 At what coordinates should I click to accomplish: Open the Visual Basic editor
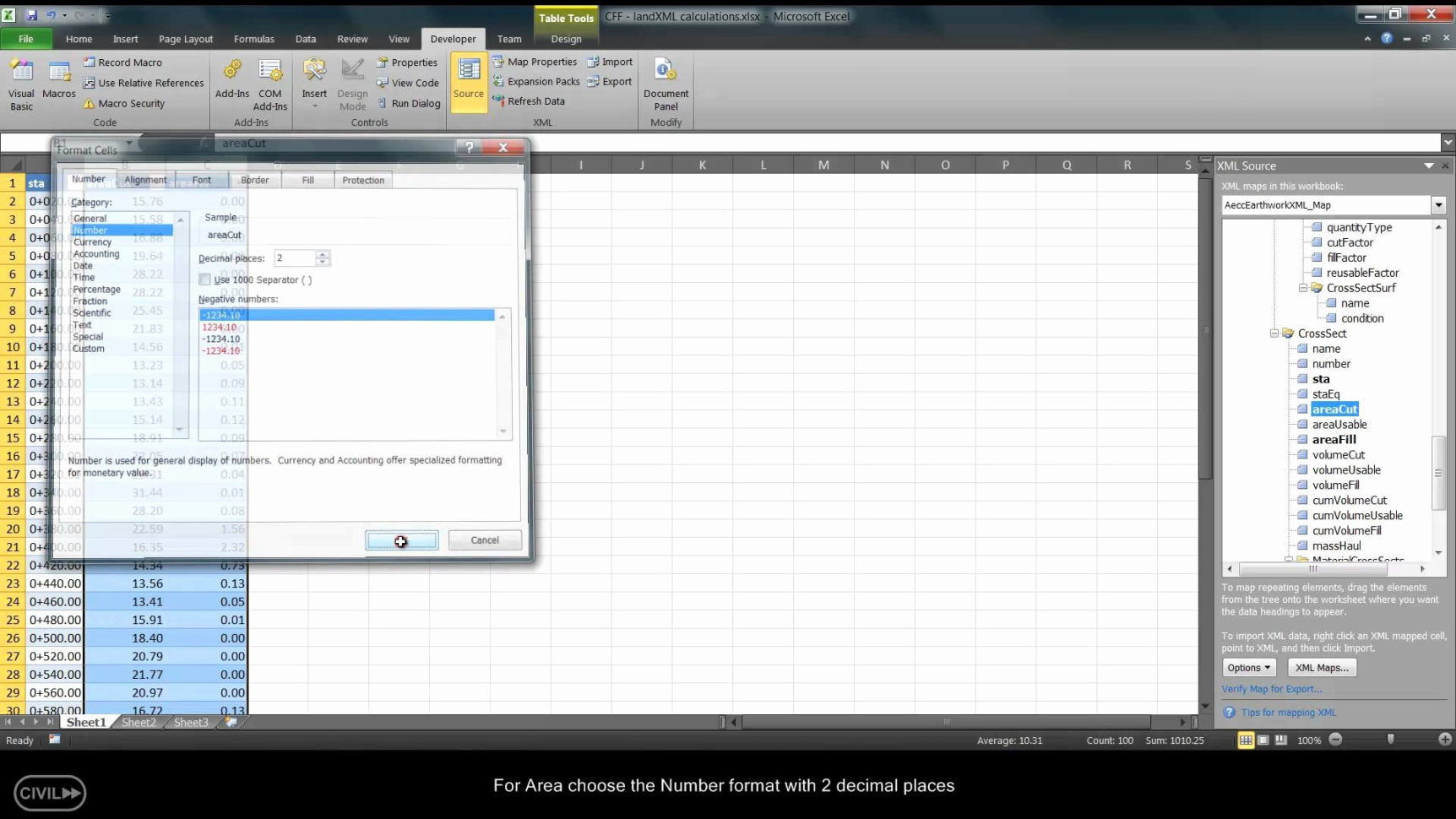click(19, 82)
